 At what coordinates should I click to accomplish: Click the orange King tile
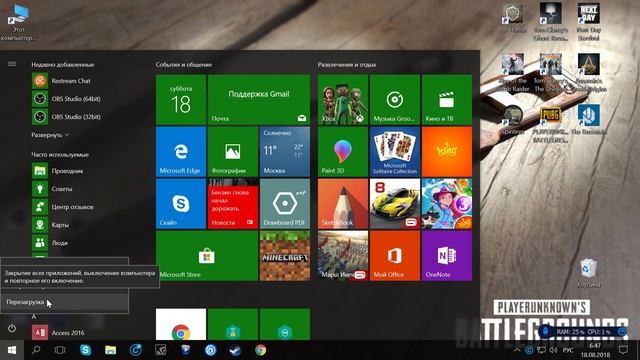(447, 151)
